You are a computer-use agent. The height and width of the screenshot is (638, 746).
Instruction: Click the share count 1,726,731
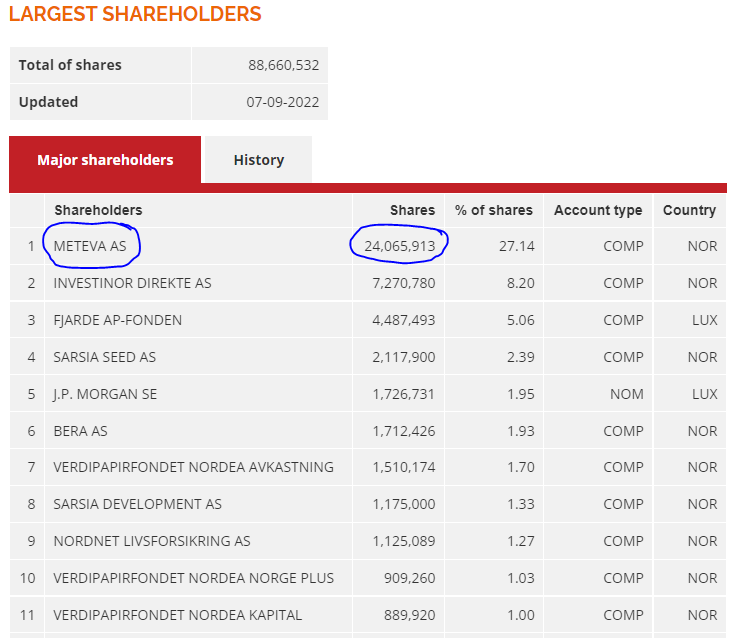tap(403, 394)
